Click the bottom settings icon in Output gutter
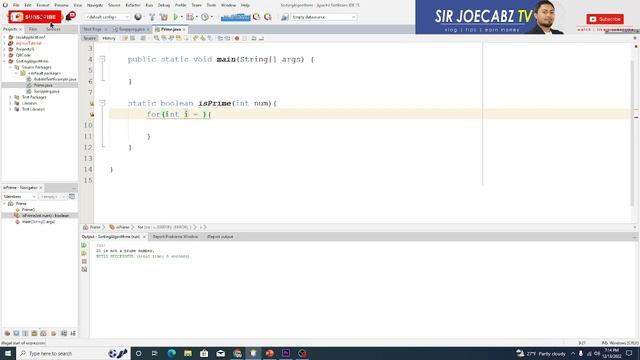 [x=84, y=269]
